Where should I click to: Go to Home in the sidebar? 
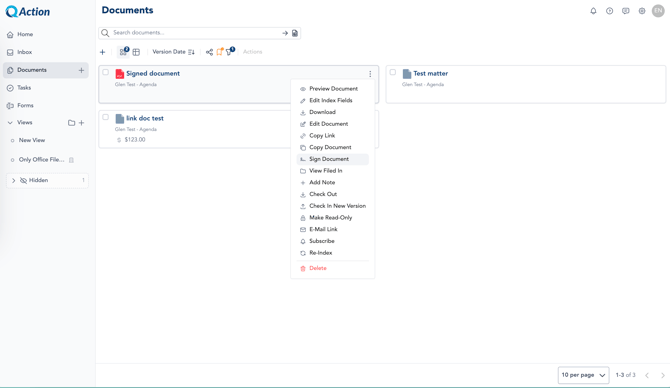point(46,34)
